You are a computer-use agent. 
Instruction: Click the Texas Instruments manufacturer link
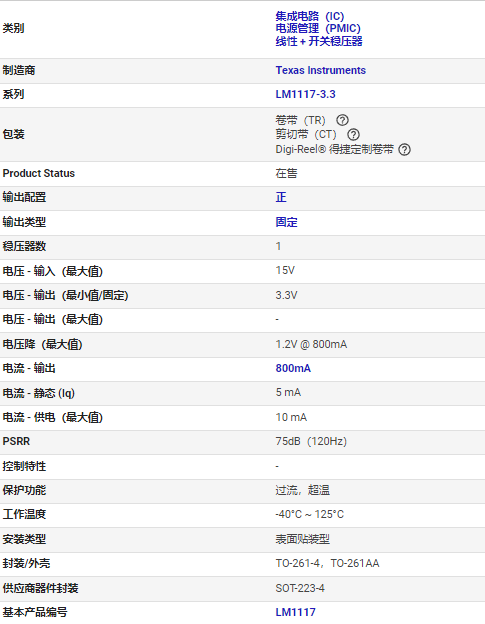(x=320, y=70)
